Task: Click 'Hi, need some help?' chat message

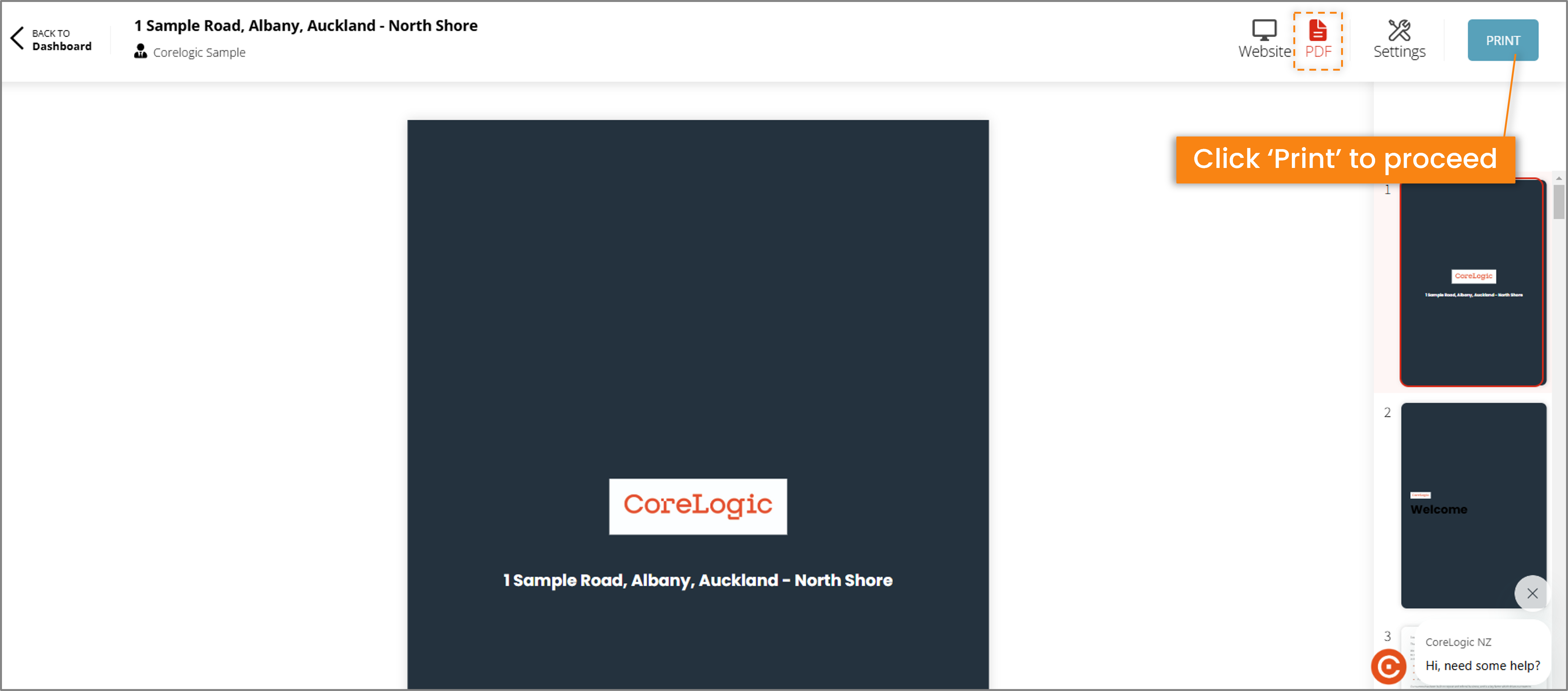Action: tap(1482, 665)
